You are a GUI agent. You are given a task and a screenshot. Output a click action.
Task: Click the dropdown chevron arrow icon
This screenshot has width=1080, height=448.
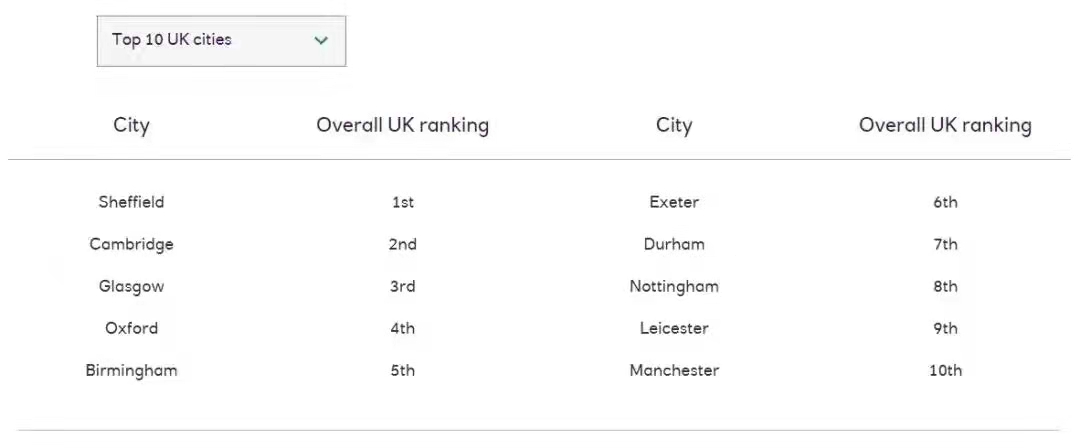coord(321,41)
